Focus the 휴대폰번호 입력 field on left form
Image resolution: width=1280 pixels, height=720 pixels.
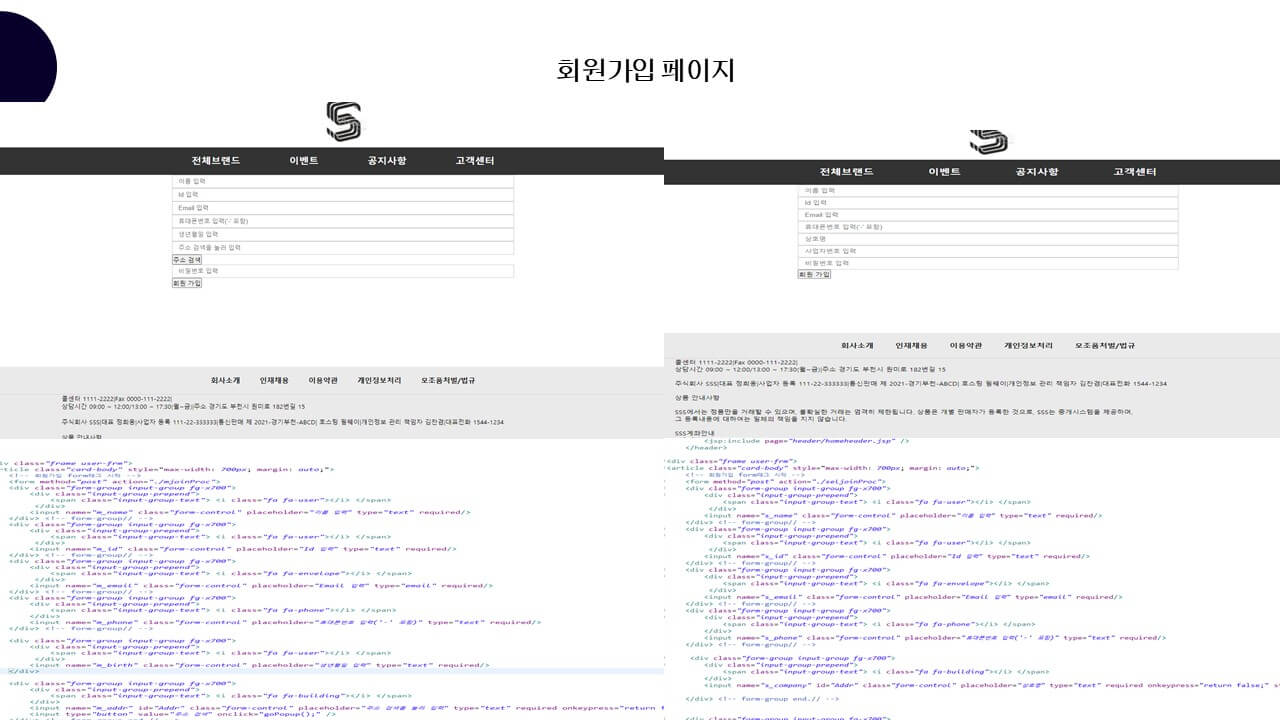pos(343,221)
